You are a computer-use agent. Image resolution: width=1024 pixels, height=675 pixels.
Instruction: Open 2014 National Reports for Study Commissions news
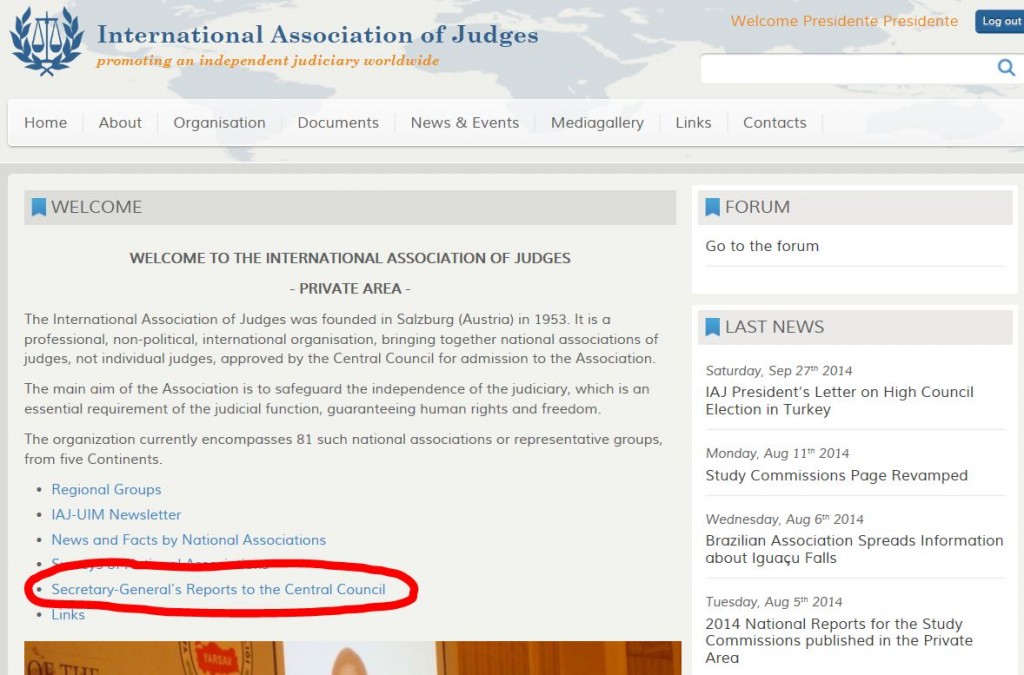[839, 640]
